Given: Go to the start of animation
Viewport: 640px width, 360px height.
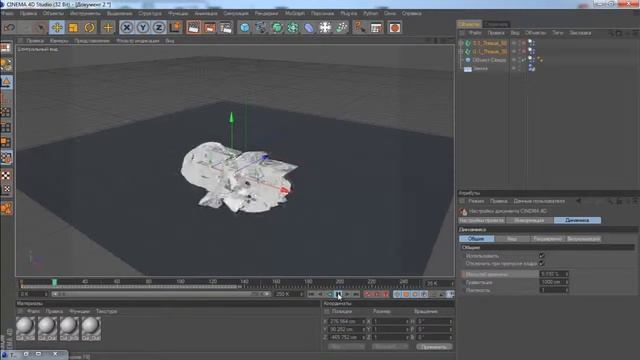Looking at the screenshot, I should (x=311, y=294).
